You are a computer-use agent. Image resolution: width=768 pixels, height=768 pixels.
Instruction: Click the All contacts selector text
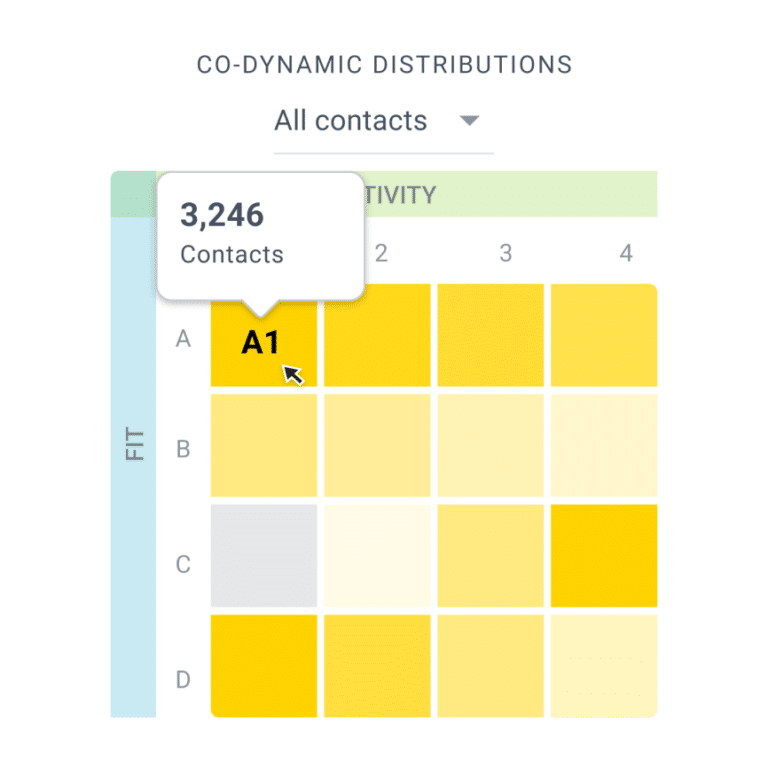(x=351, y=122)
